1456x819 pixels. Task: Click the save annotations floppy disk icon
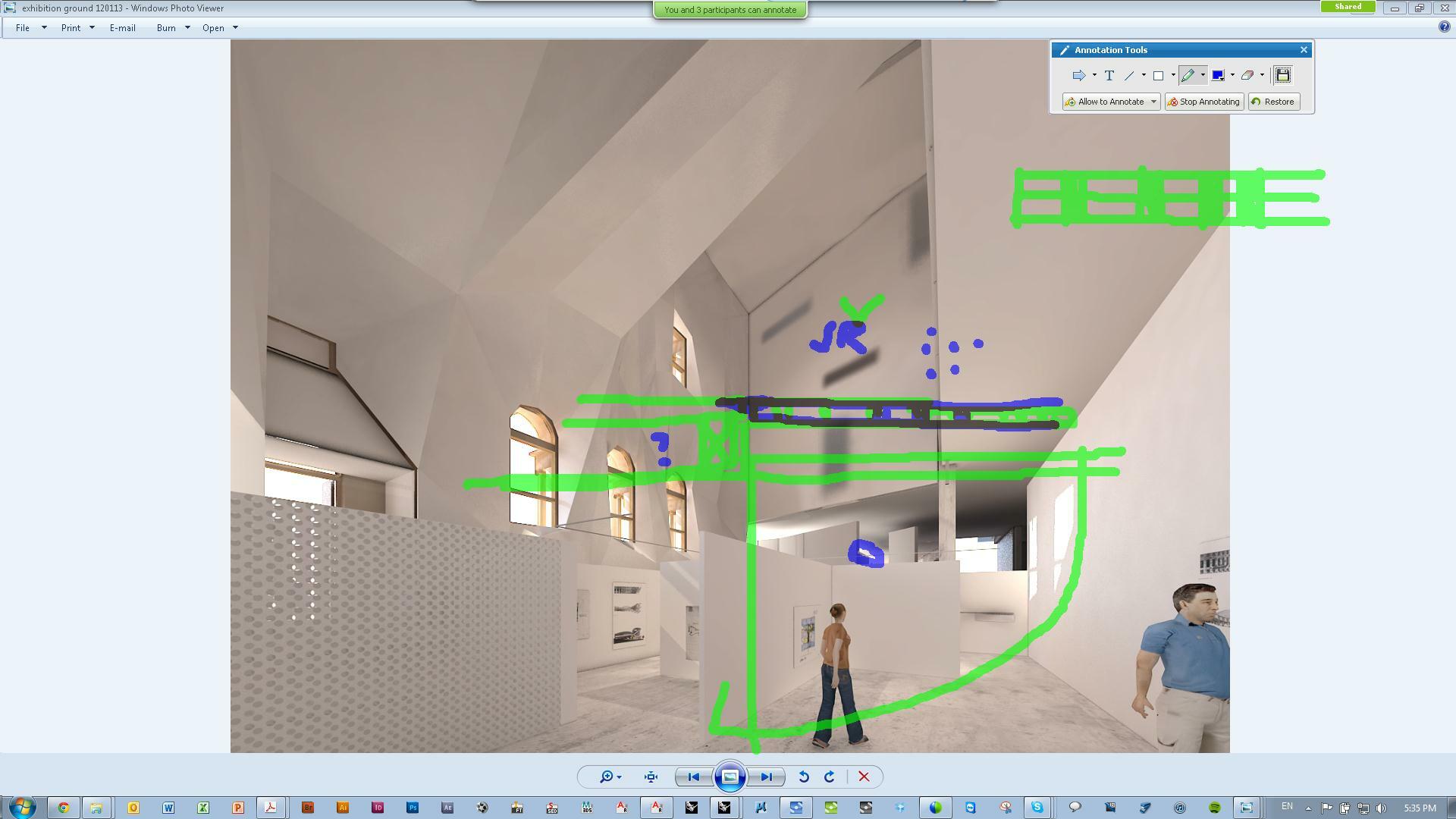click(1282, 75)
